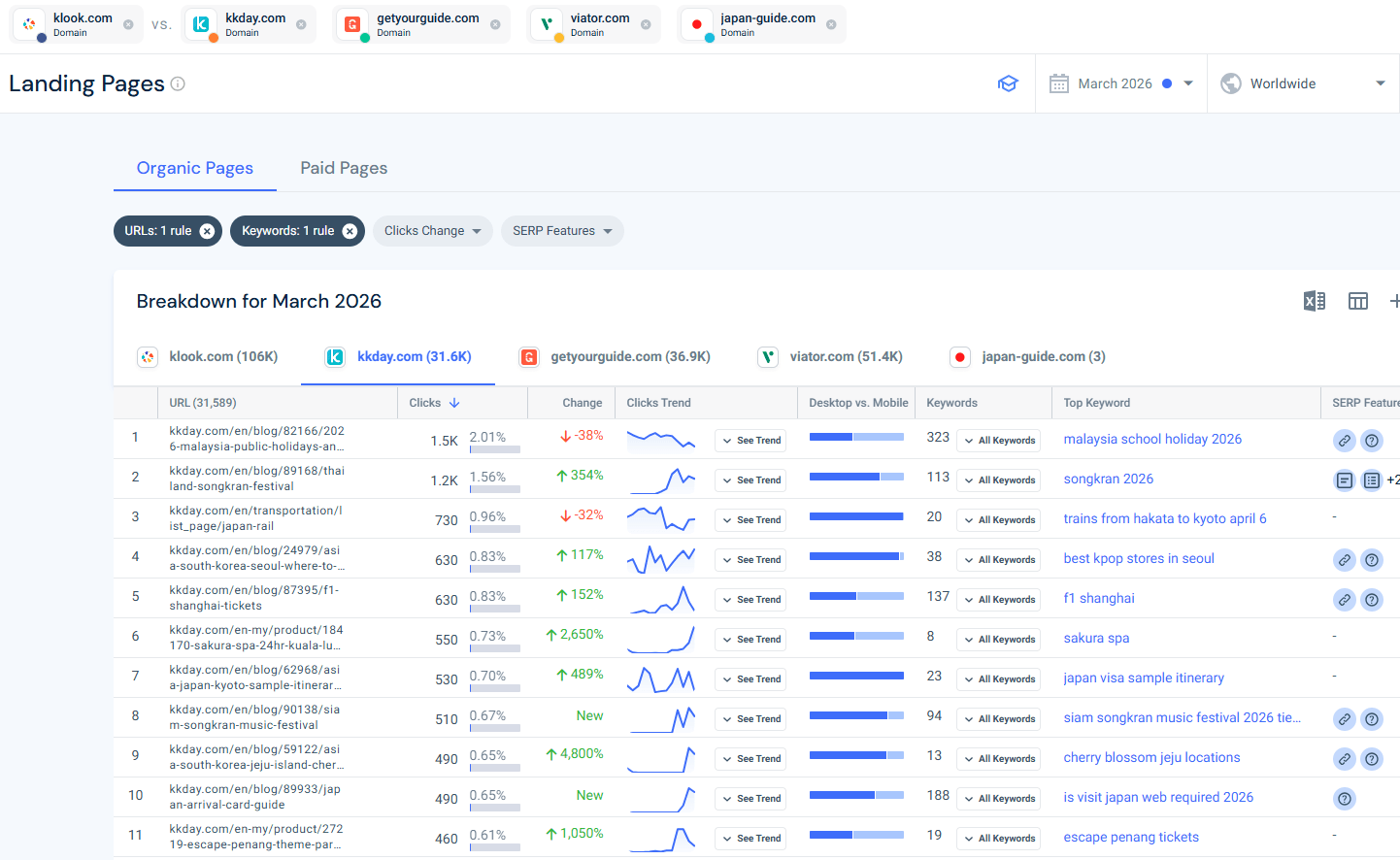This screenshot has width=1400, height=860.
Task: Expand See Trend for escape-penang row
Action: click(x=751, y=839)
